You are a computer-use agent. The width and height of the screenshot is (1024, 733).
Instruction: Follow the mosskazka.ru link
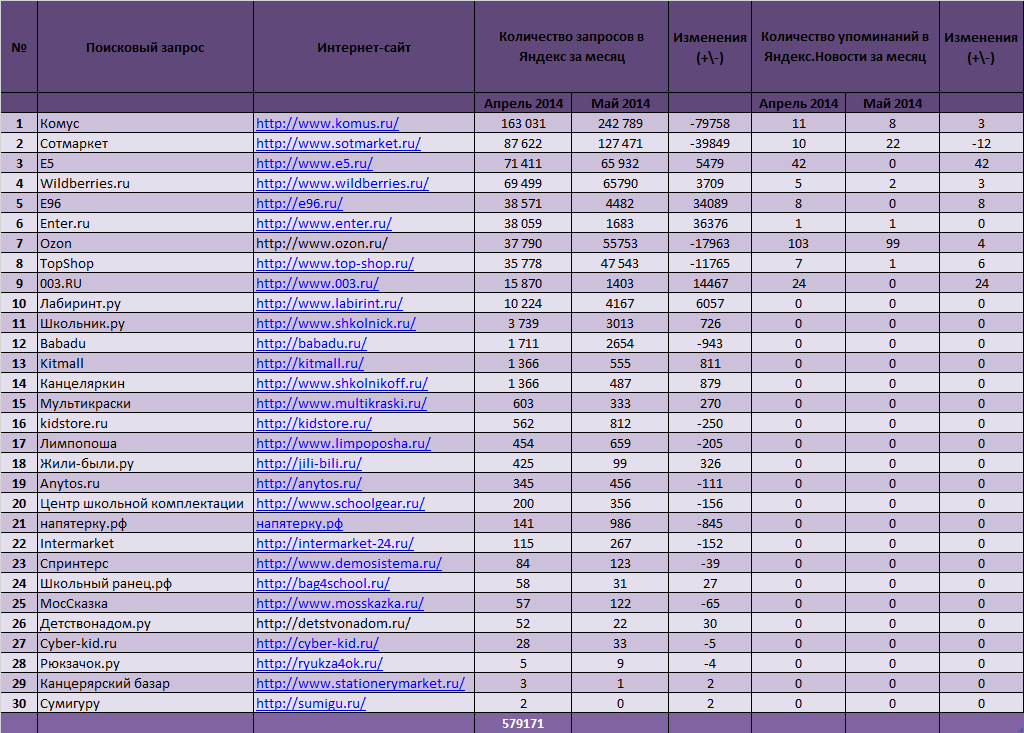(340, 604)
